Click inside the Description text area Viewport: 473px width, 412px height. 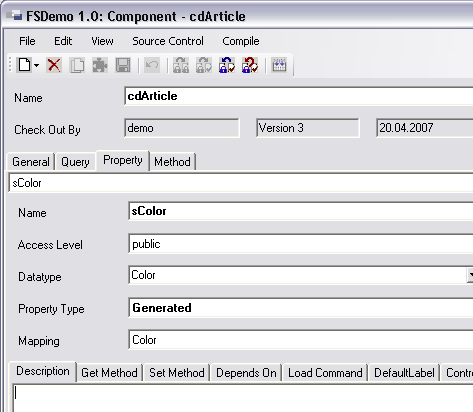point(243,398)
